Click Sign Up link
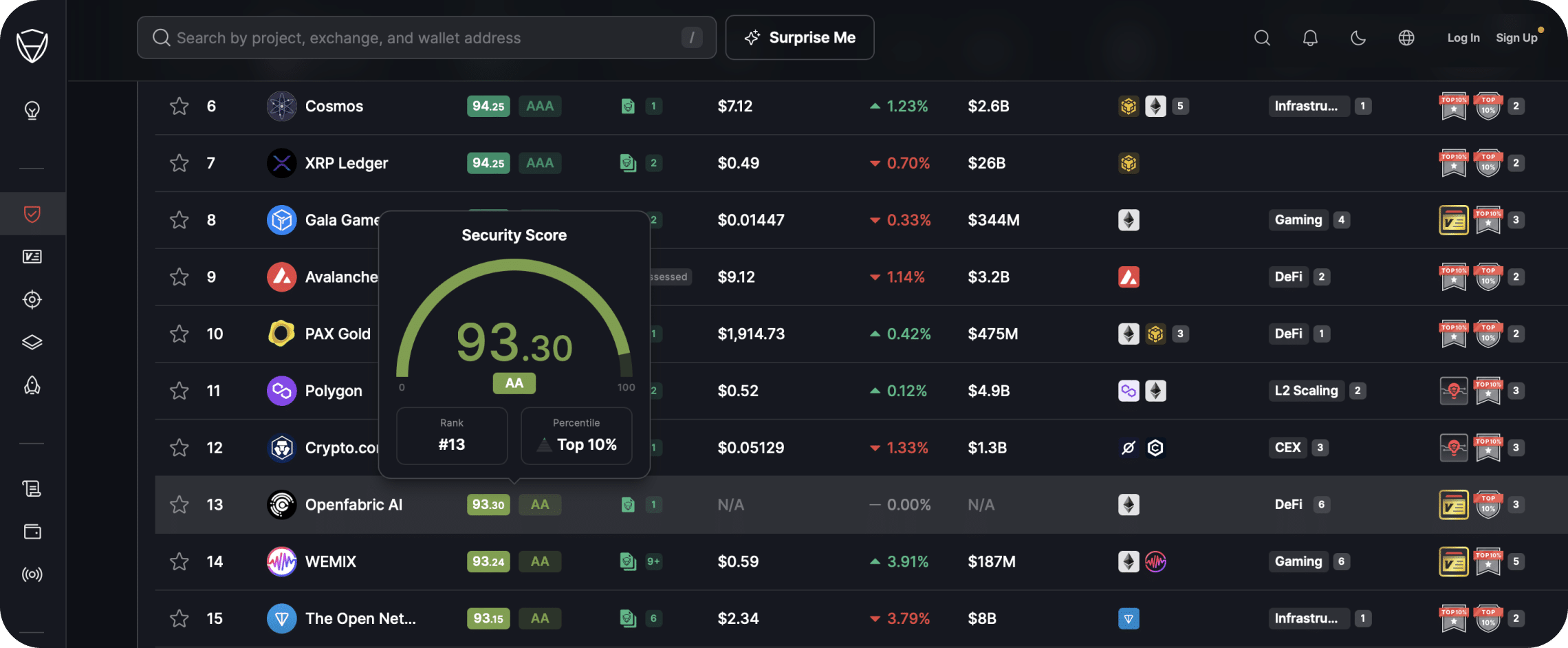The image size is (1568, 648). pyautogui.click(x=1516, y=38)
